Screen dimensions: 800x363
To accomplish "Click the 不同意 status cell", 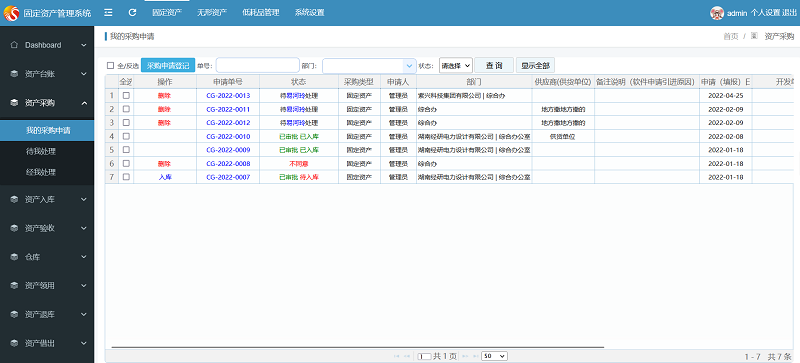I will click(x=298, y=163).
